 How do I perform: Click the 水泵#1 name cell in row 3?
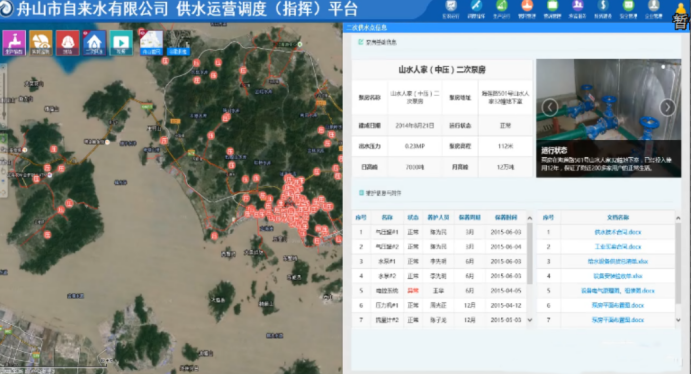387,261
